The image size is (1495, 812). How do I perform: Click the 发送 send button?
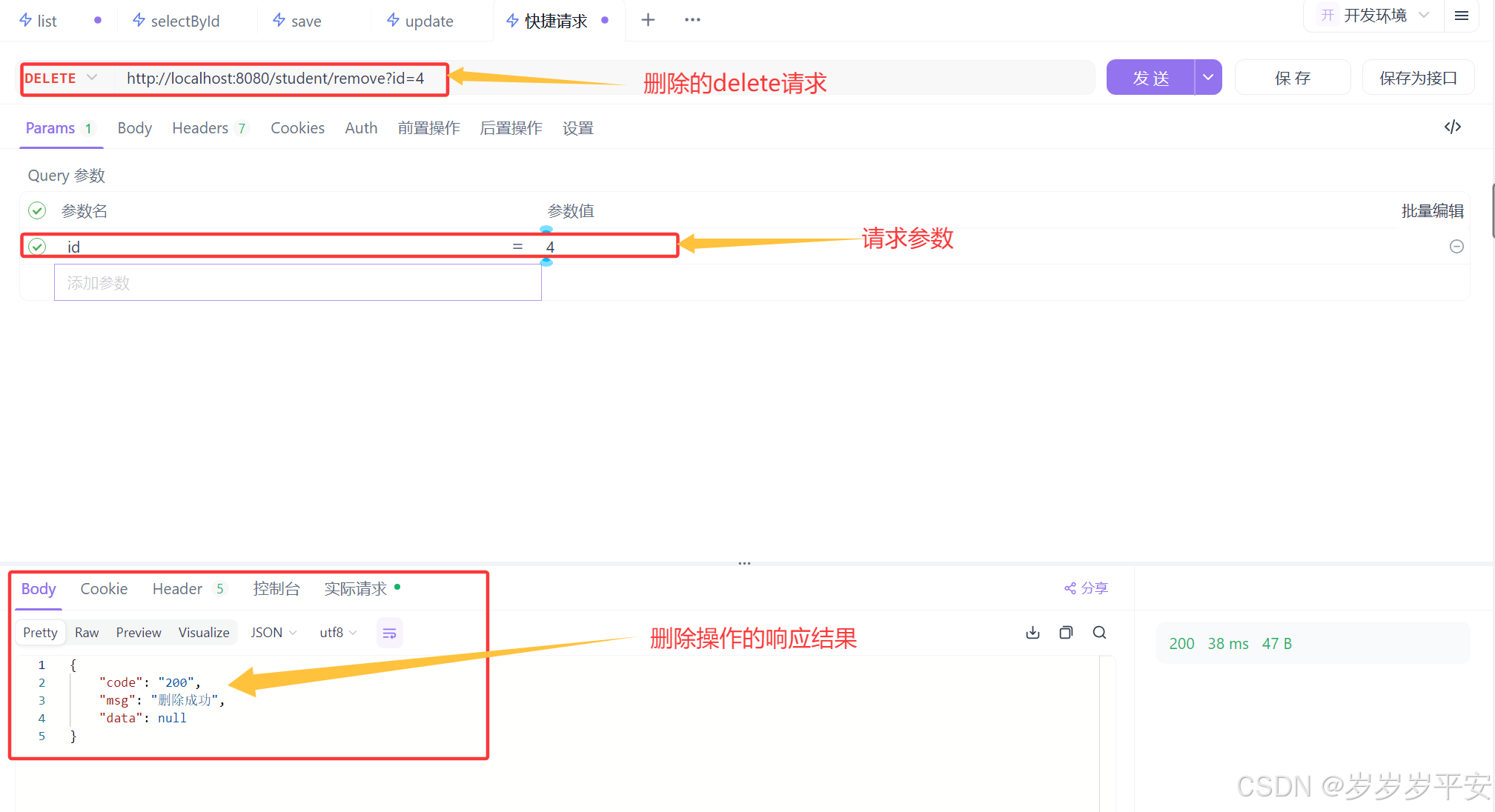(x=1150, y=77)
